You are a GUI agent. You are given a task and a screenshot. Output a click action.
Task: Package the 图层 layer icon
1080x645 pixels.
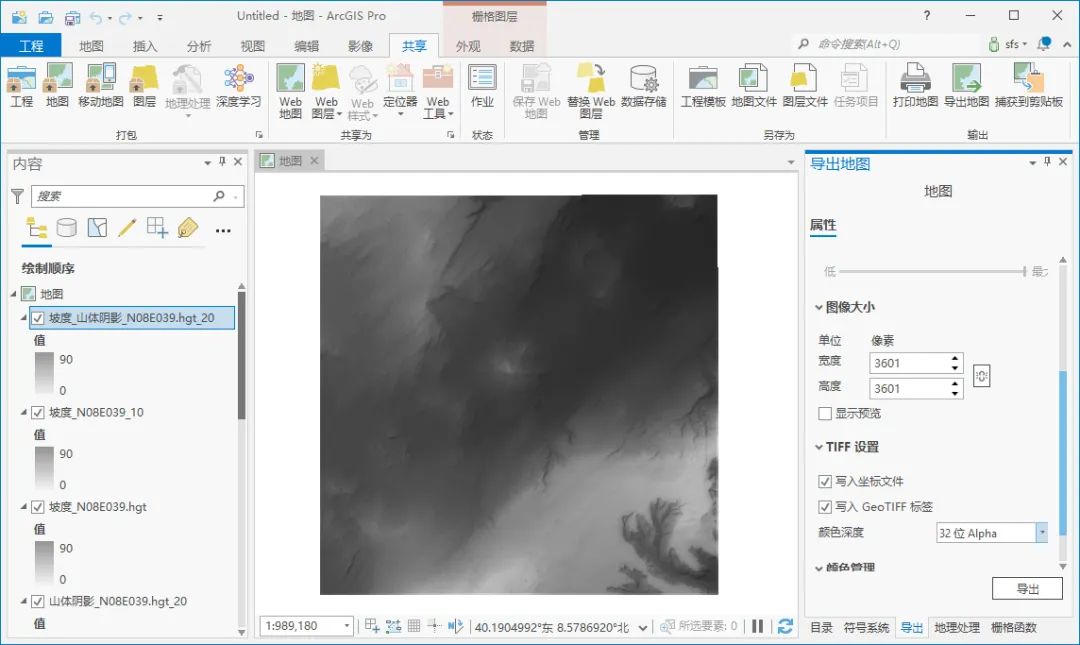click(x=144, y=85)
